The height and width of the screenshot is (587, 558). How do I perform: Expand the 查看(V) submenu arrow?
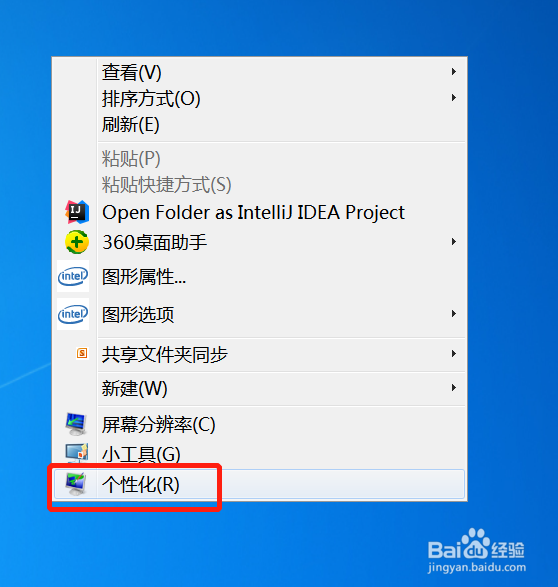(454, 72)
